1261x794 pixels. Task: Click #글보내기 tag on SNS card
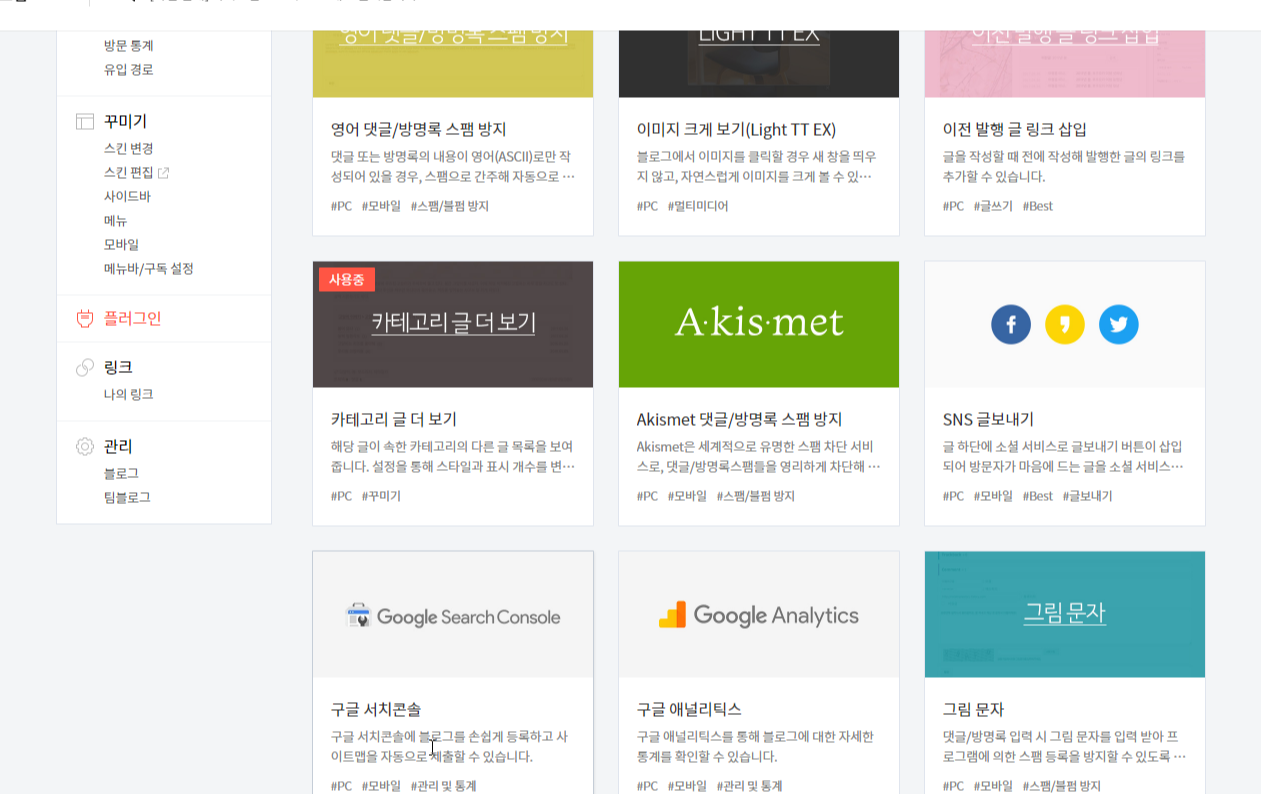(x=1087, y=496)
